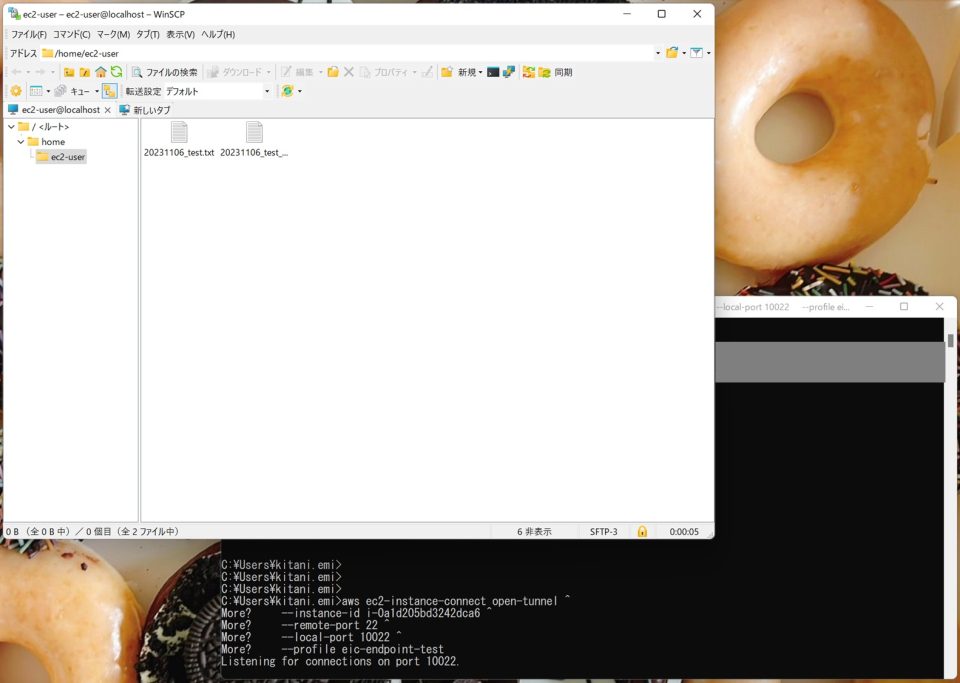The width and height of the screenshot is (960, 683).
Task: Expand the address path dropdown
Action: (x=658, y=53)
